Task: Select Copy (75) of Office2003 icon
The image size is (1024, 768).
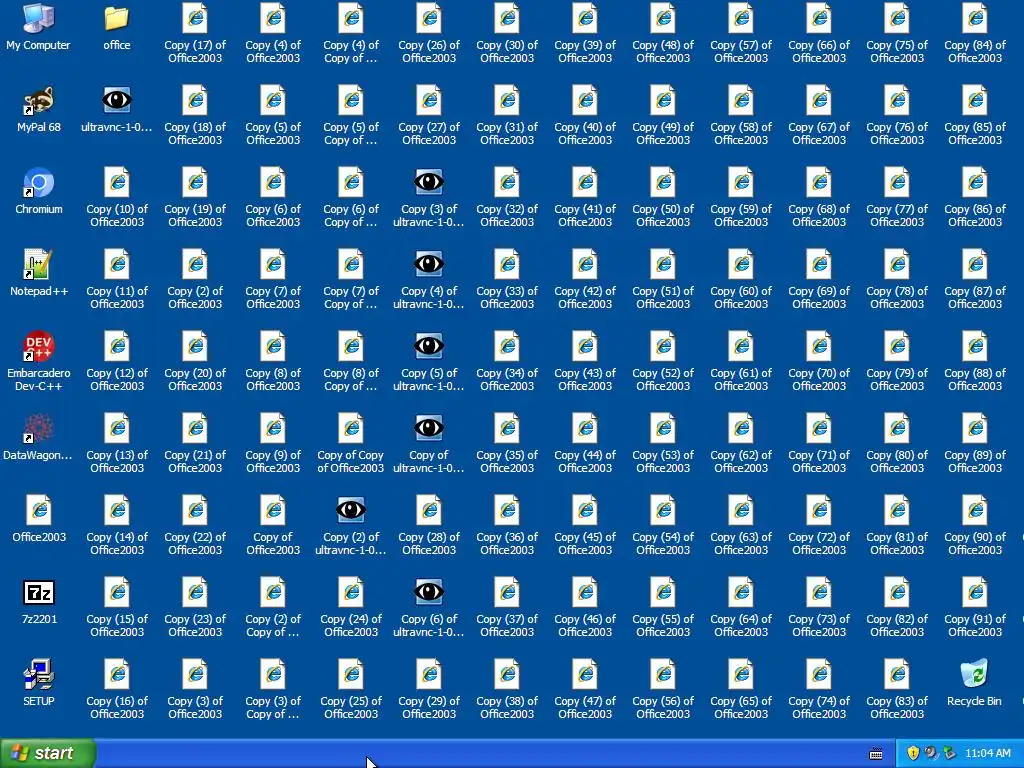Action: pyautogui.click(x=897, y=18)
